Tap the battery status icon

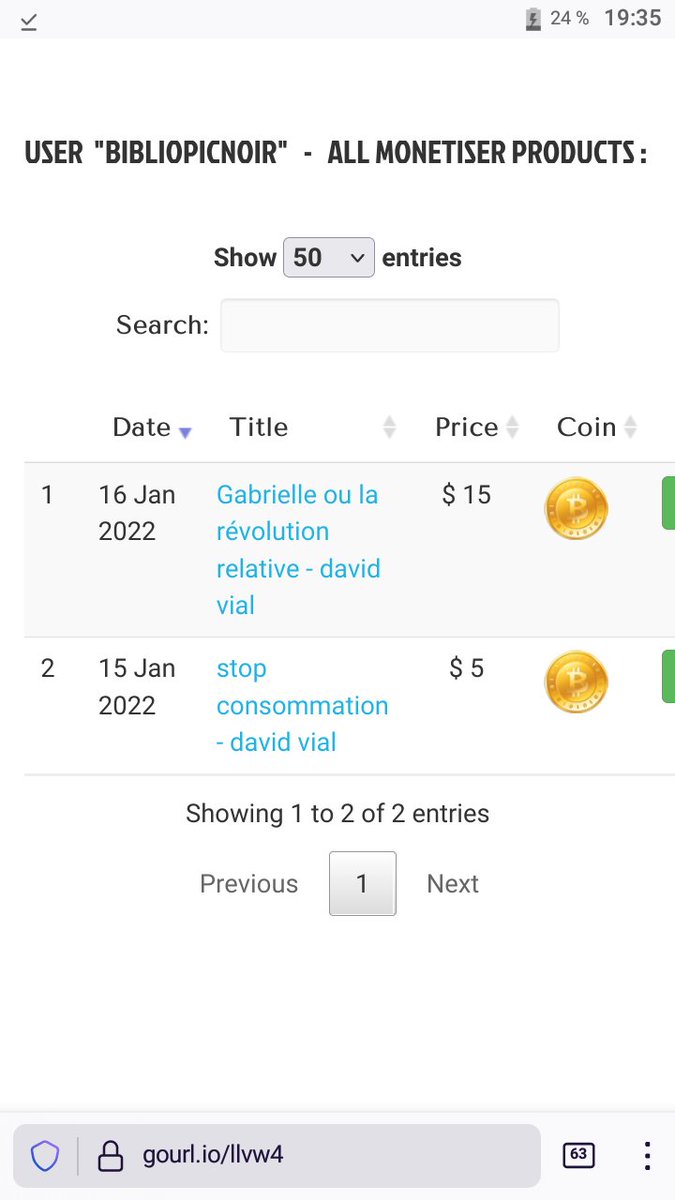(x=534, y=19)
